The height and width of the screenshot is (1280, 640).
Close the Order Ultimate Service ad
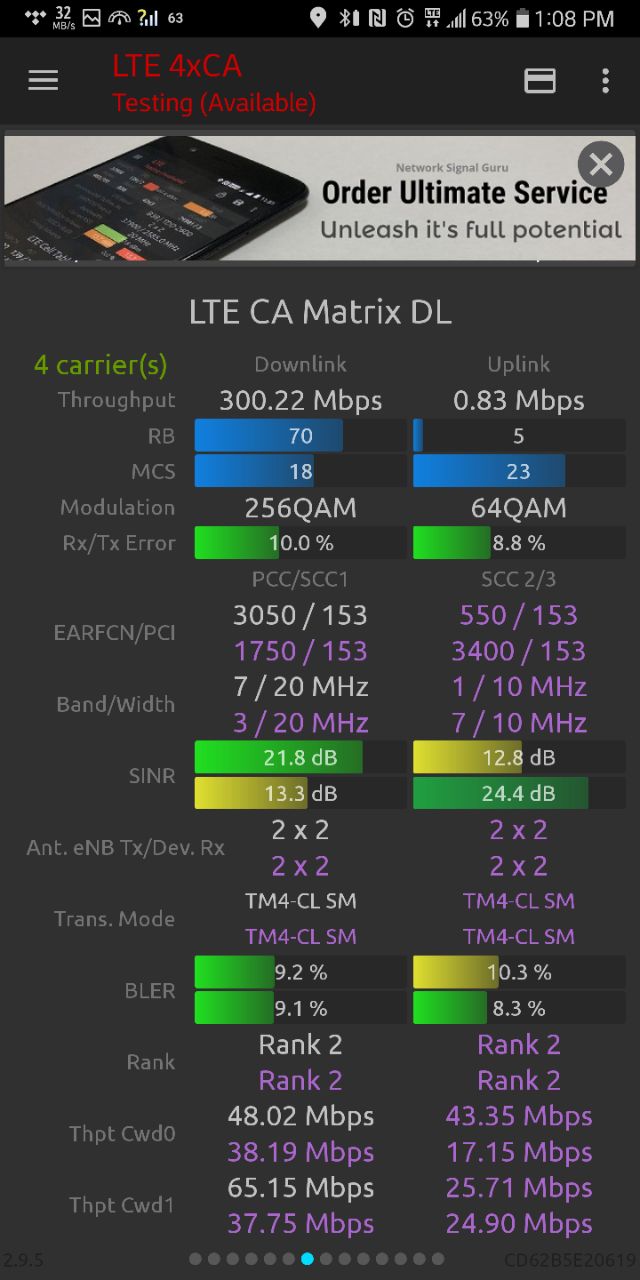[601, 163]
